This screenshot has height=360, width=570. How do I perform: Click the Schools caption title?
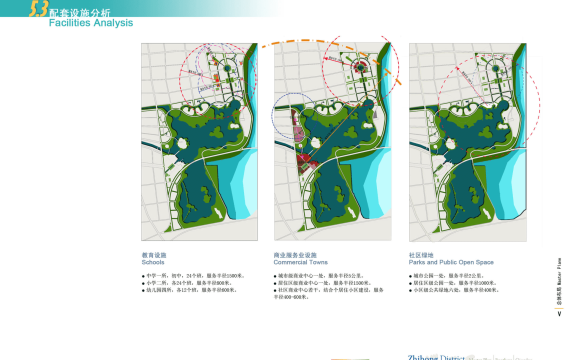(x=154, y=259)
